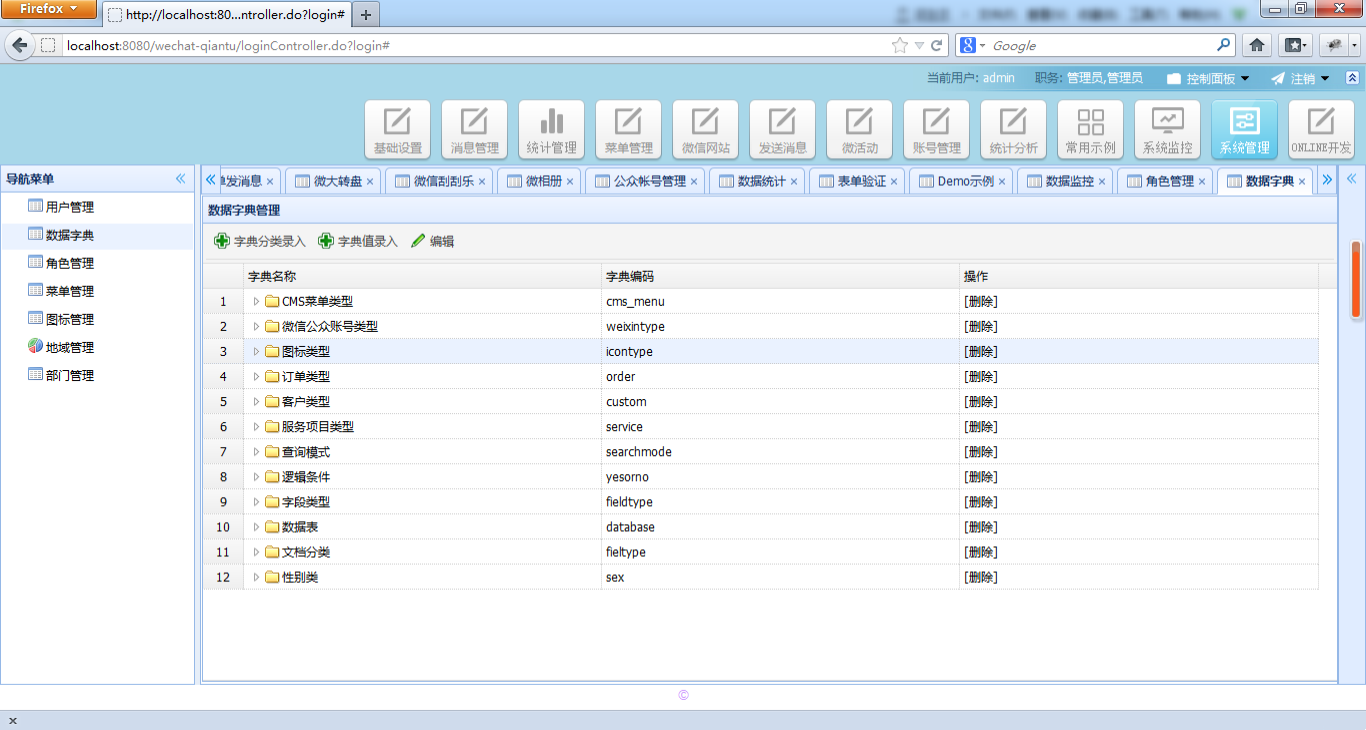Sort by the 字典编码 column header
1366x730 pixels.
780,276
